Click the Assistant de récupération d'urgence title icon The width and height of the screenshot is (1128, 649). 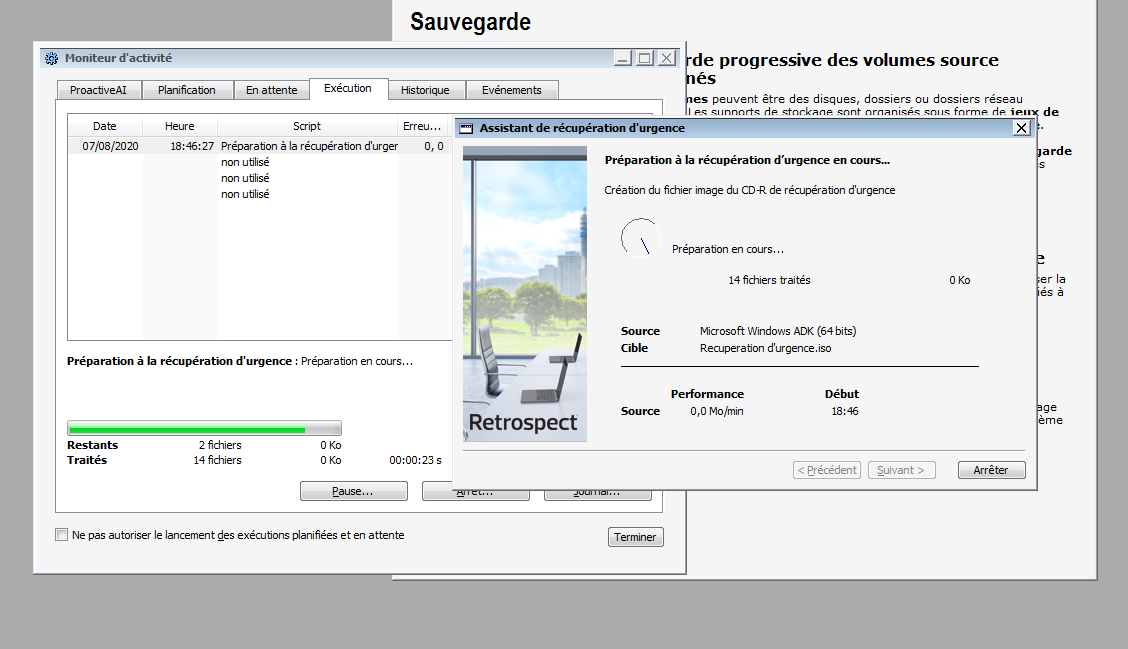(x=466, y=128)
